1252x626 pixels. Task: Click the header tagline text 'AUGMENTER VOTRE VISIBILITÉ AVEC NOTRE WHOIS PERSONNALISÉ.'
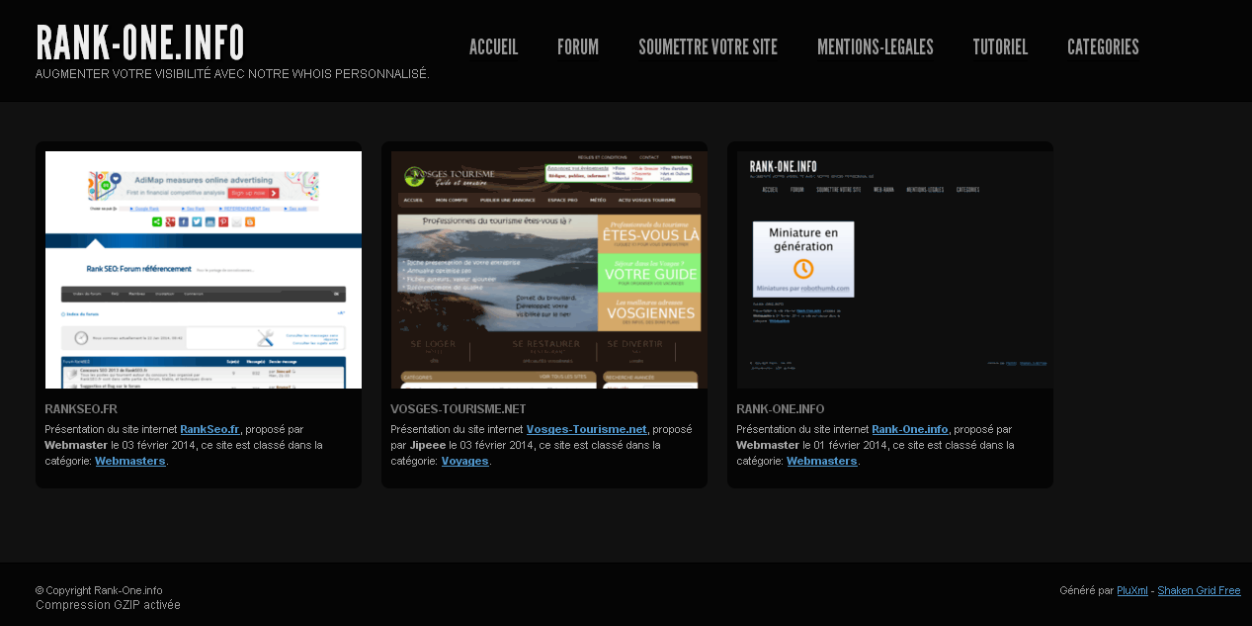pos(233,74)
